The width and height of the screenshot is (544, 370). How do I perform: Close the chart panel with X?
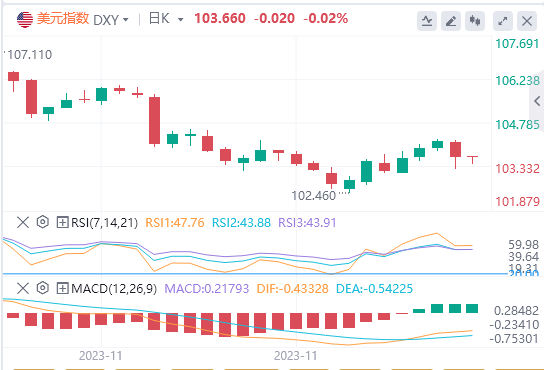pos(527,21)
